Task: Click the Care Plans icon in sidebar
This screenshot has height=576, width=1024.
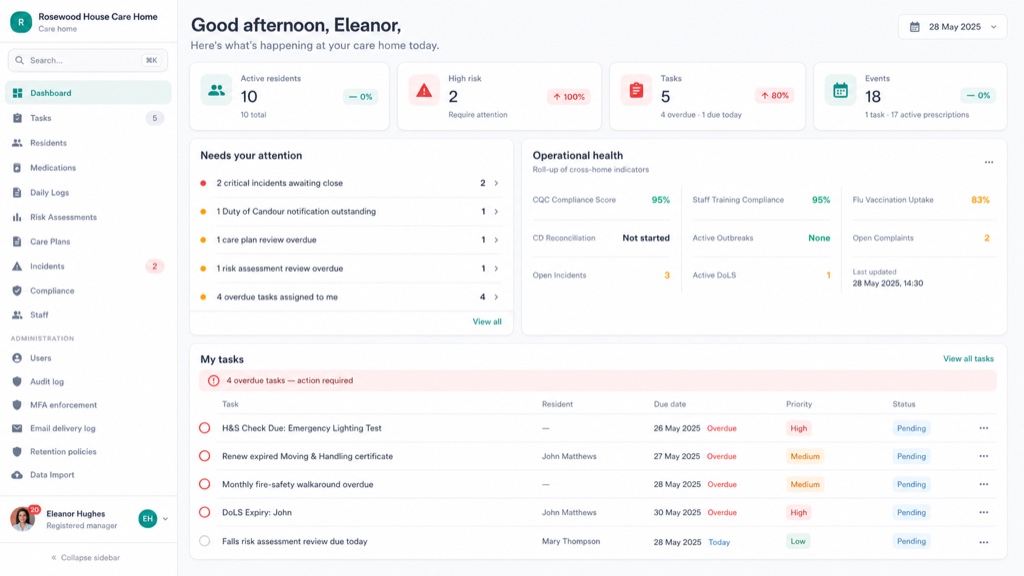Action: point(18,242)
